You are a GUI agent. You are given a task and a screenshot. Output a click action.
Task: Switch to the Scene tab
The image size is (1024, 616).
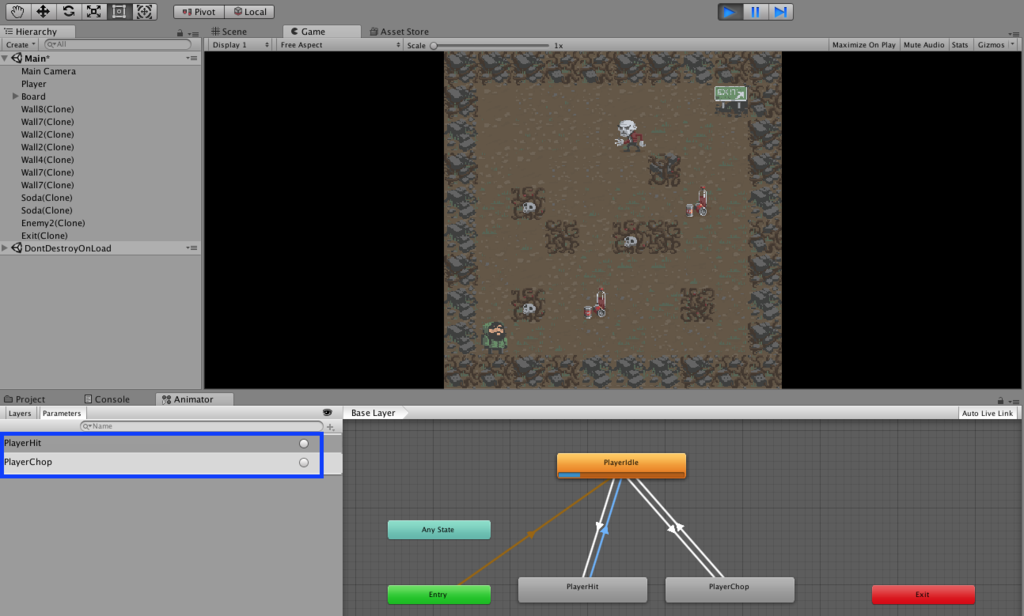click(x=229, y=31)
